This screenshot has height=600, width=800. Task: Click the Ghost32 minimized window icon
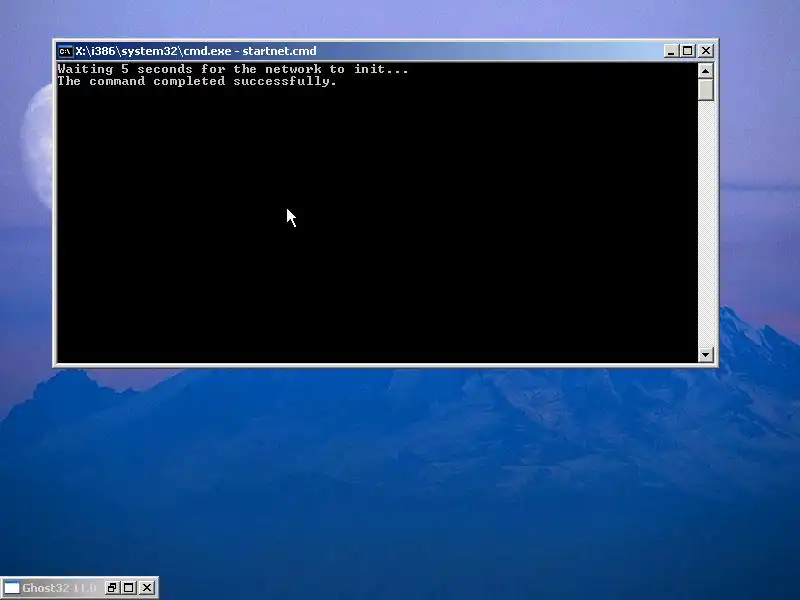click(x=11, y=588)
